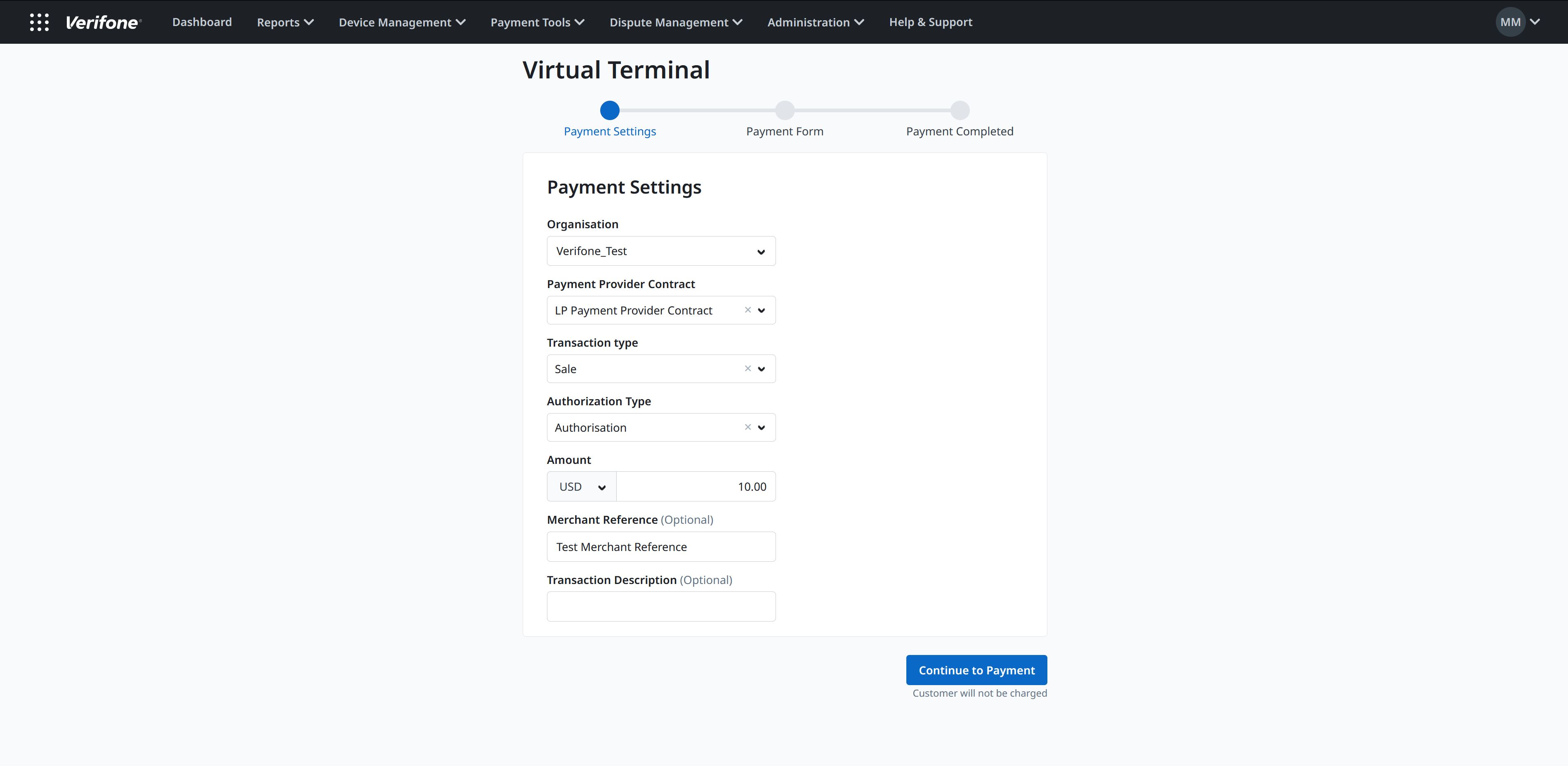Clear the LP Payment Provider Contract selection
The image size is (1568, 766).
pos(747,310)
